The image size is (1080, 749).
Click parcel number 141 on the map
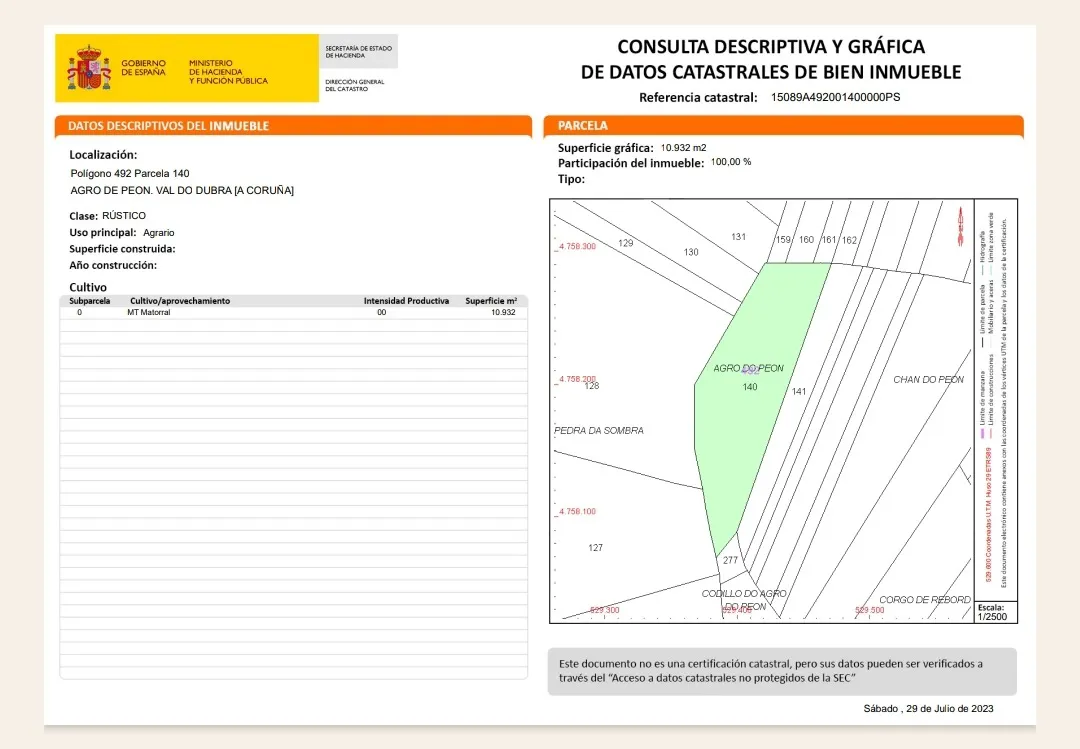pos(798,391)
